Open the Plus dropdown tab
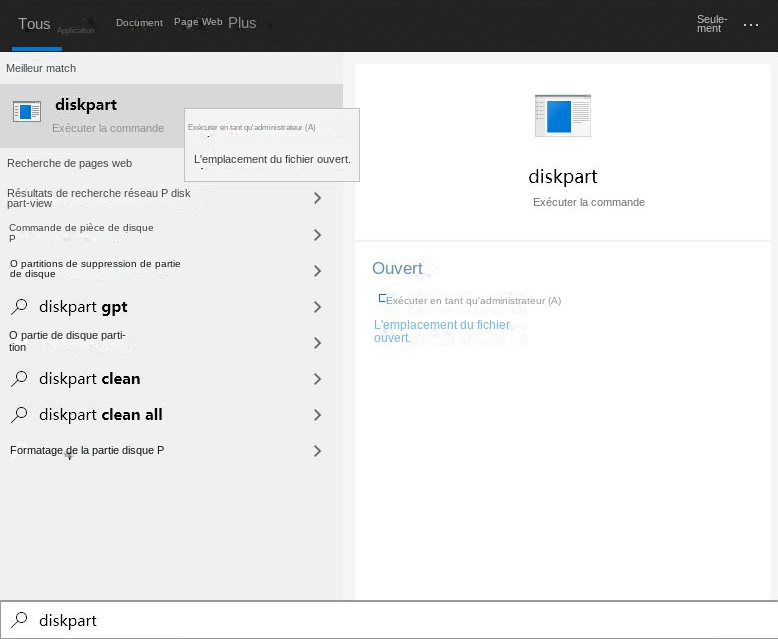Viewport: 778px width, 639px height. click(242, 23)
